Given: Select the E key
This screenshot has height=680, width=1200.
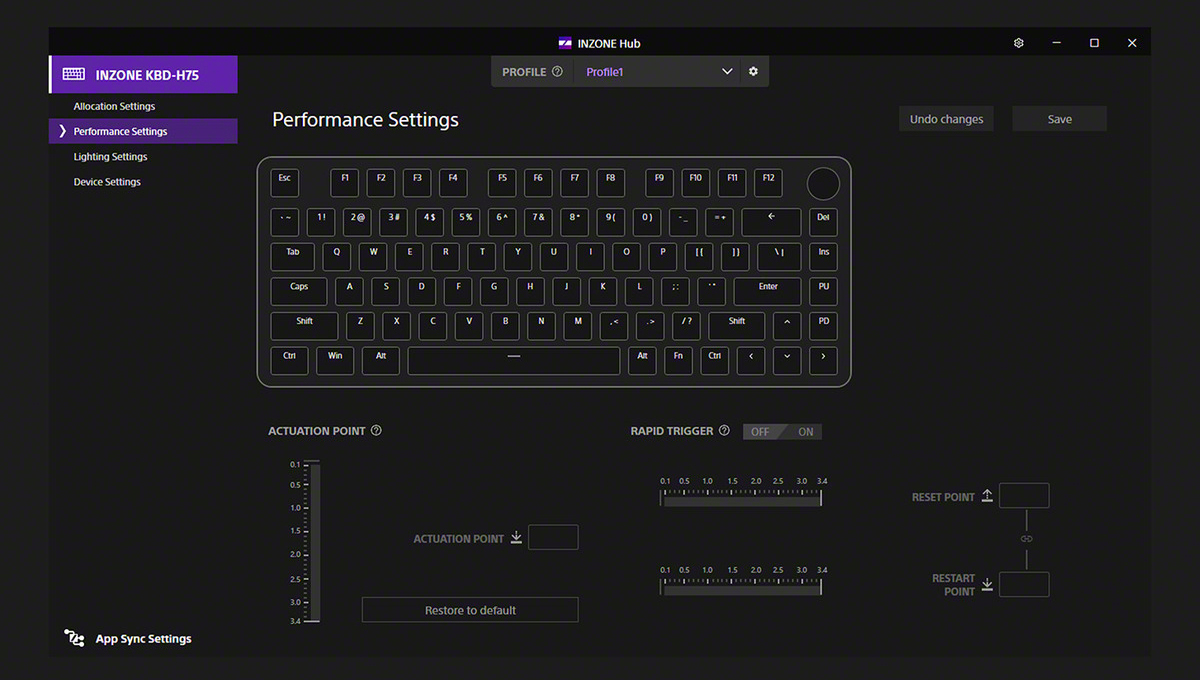Looking at the screenshot, I should coord(409,256).
